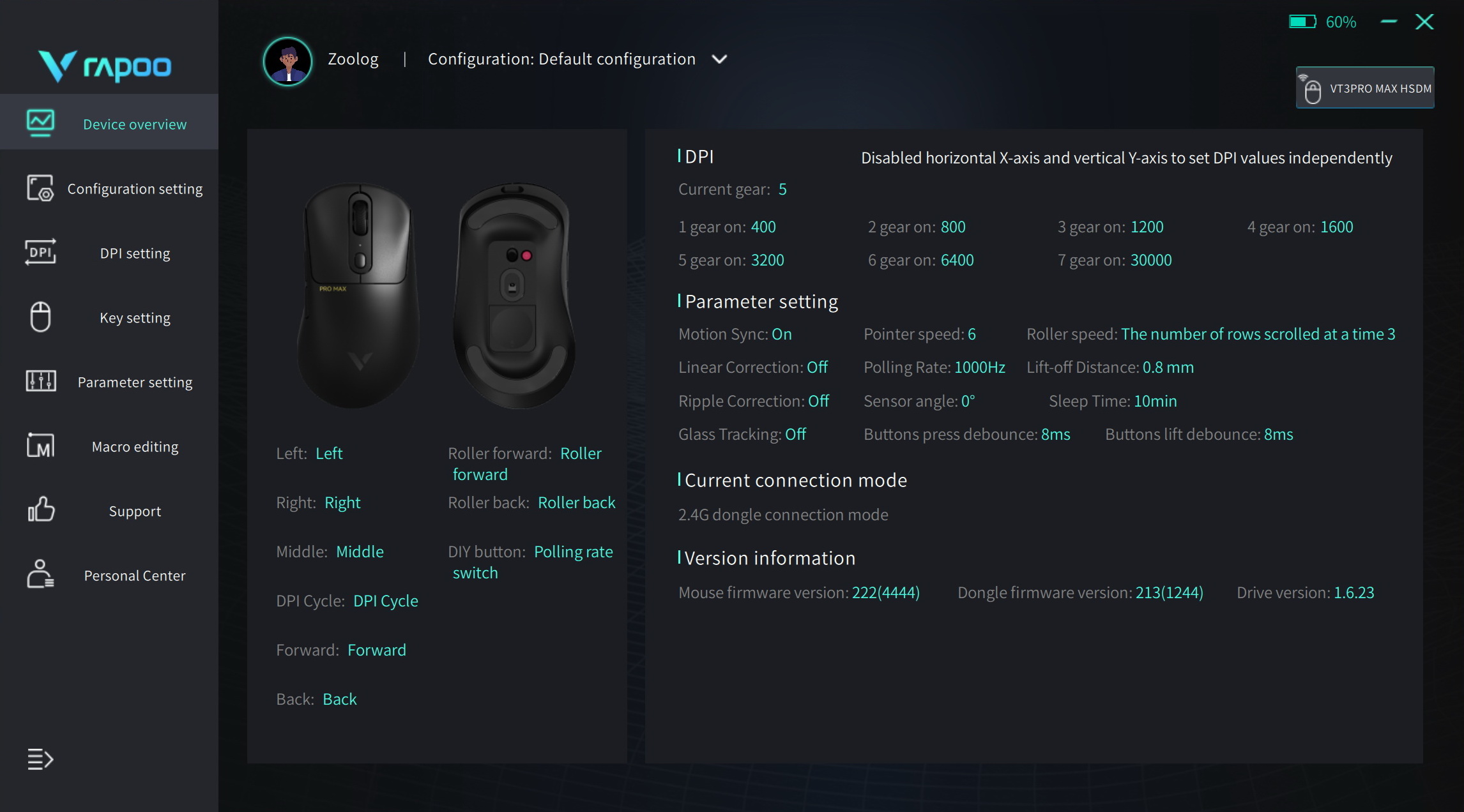The image size is (1464, 812).
Task: Click the mouse bottom-view image
Action: click(513, 296)
